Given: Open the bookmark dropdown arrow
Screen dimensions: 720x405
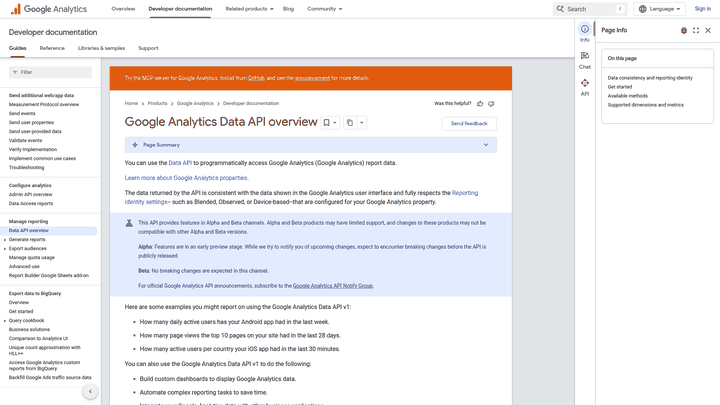Looking at the screenshot, I should coord(335,123).
